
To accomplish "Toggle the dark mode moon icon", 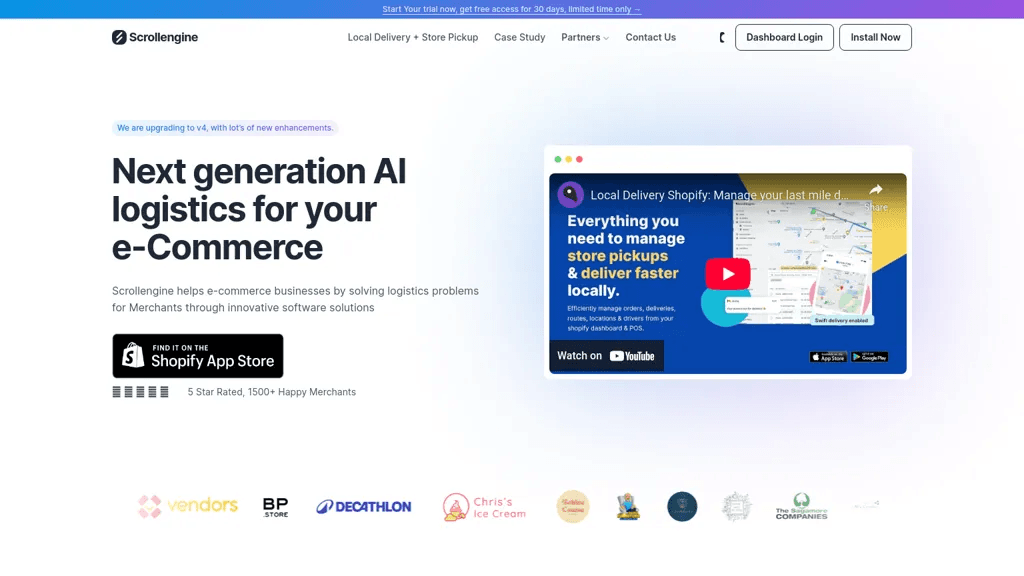I will click(722, 37).
